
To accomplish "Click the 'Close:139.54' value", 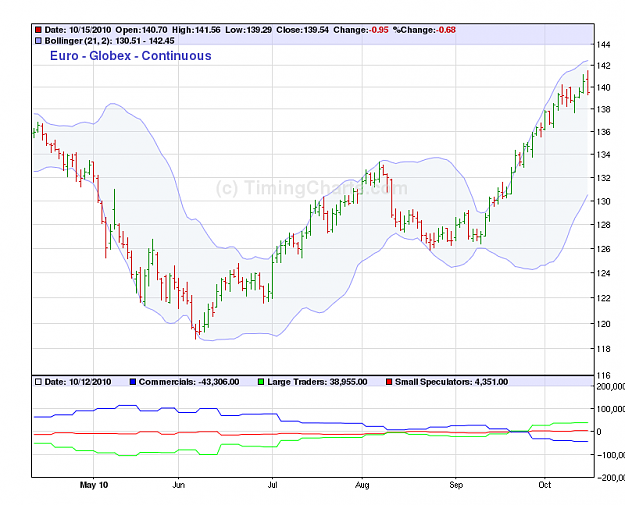I will point(303,30).
